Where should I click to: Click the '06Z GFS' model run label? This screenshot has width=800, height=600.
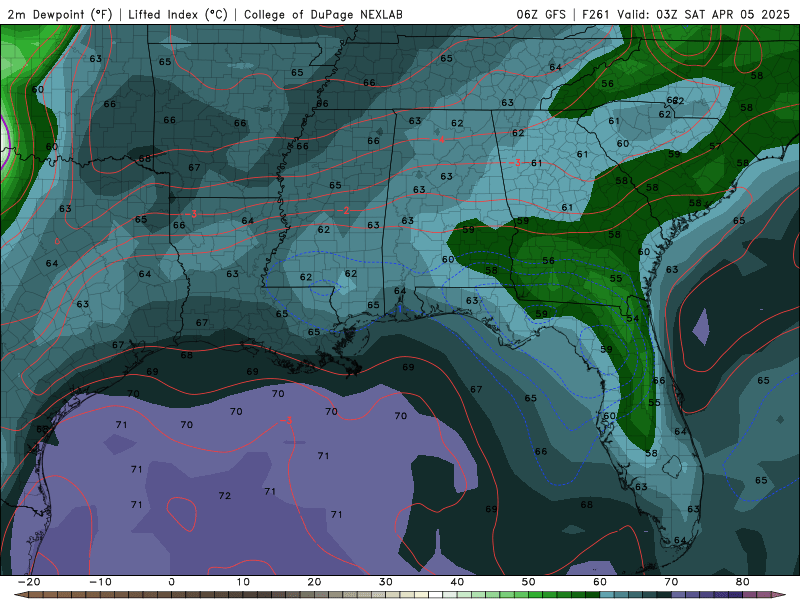[x=541, y=14]
